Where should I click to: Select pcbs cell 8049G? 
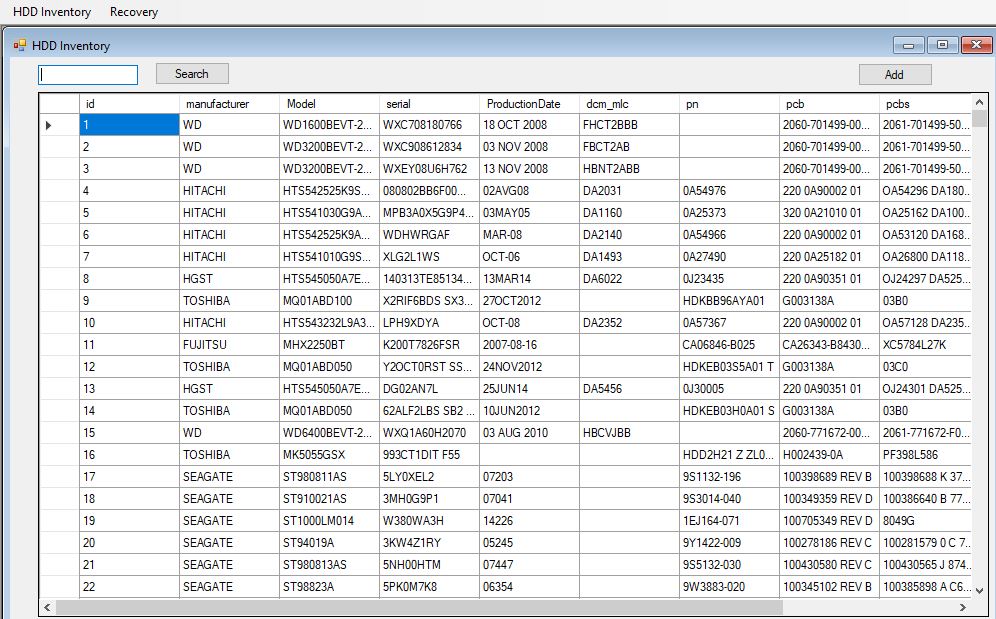(925, 520)
